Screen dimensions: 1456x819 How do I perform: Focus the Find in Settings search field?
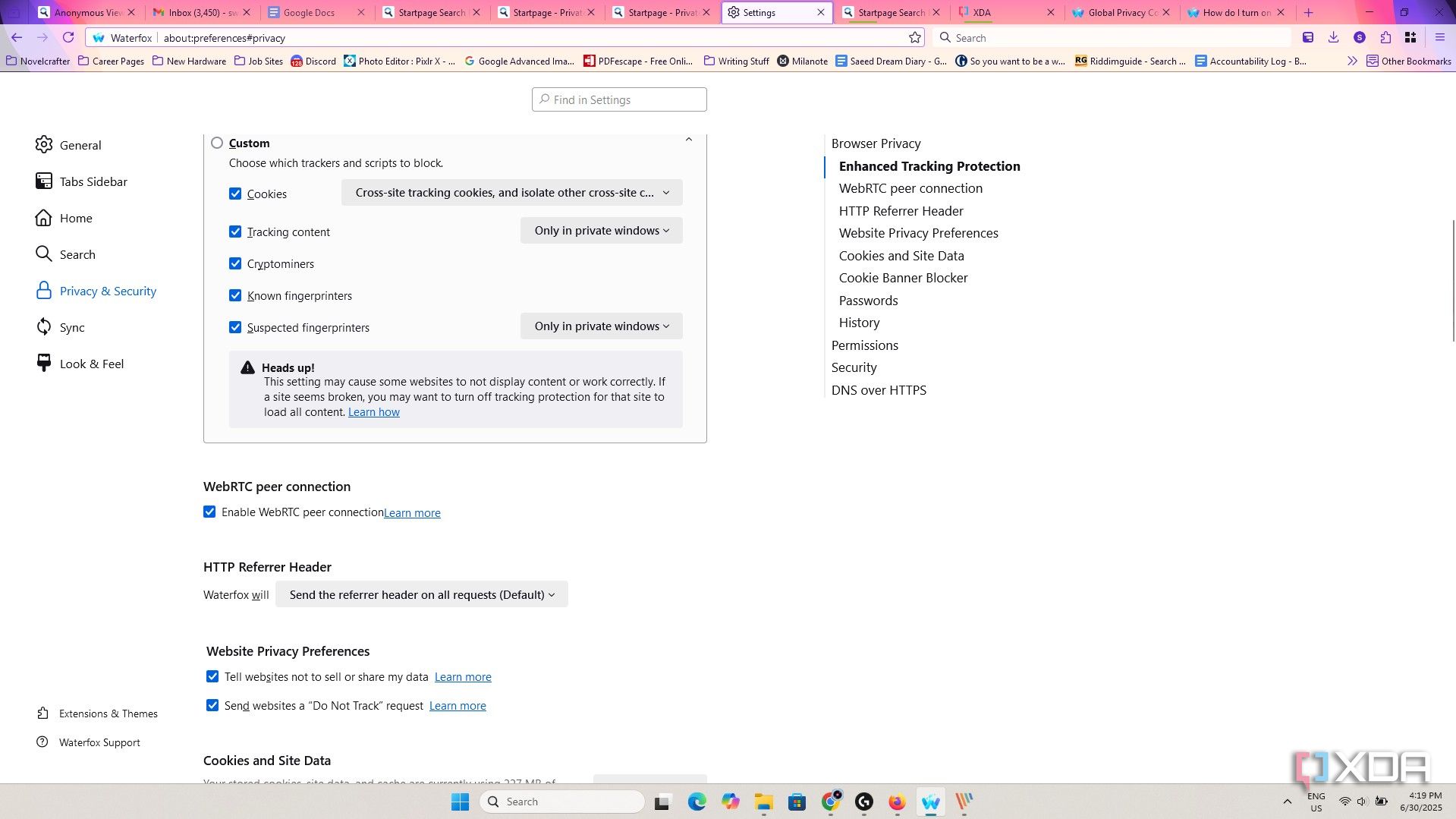(619, 99)
